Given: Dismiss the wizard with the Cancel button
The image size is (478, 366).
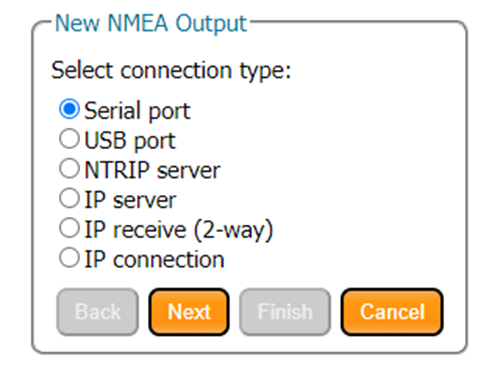Looking at the screenshot, I should [x=392, y=312].
